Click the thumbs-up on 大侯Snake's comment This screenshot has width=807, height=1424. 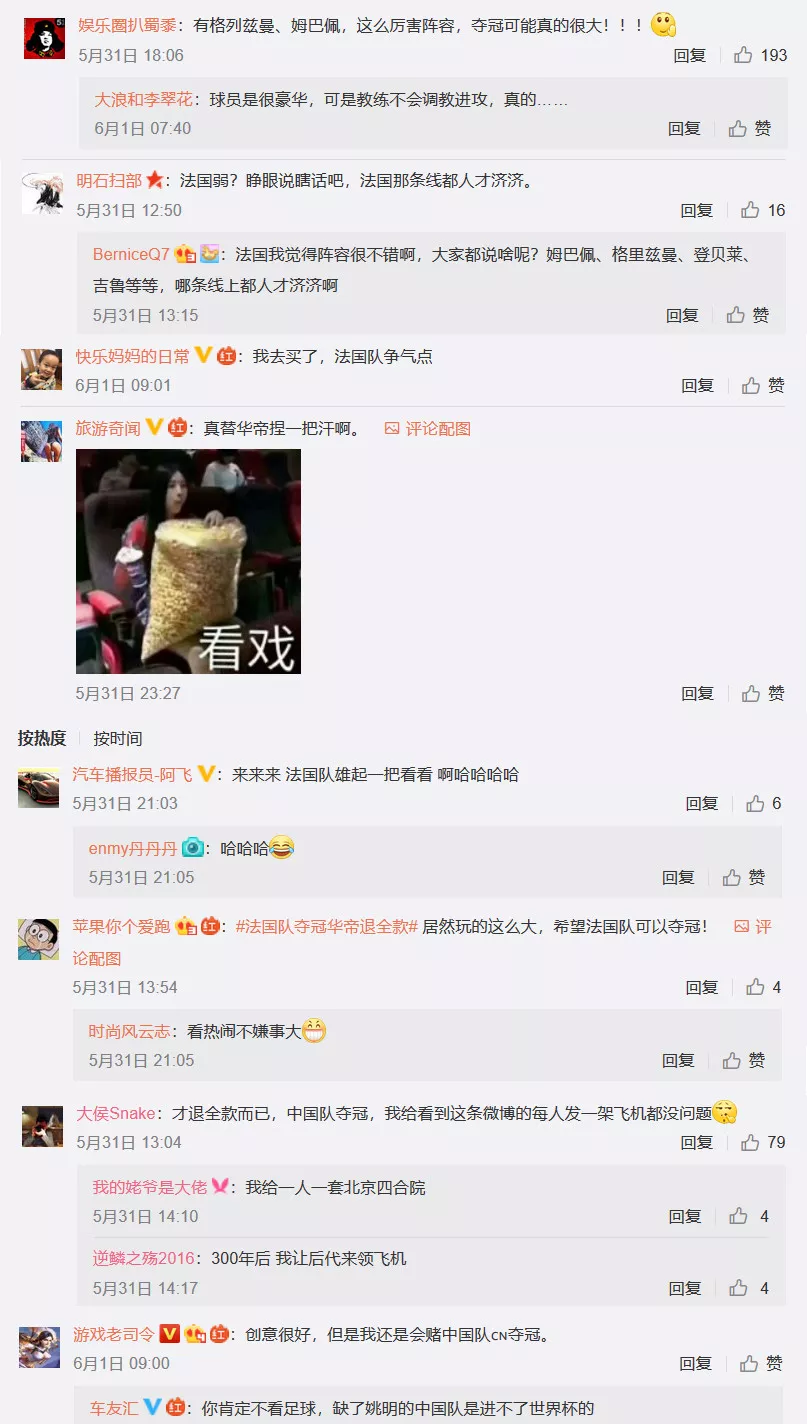(759, 1142)
